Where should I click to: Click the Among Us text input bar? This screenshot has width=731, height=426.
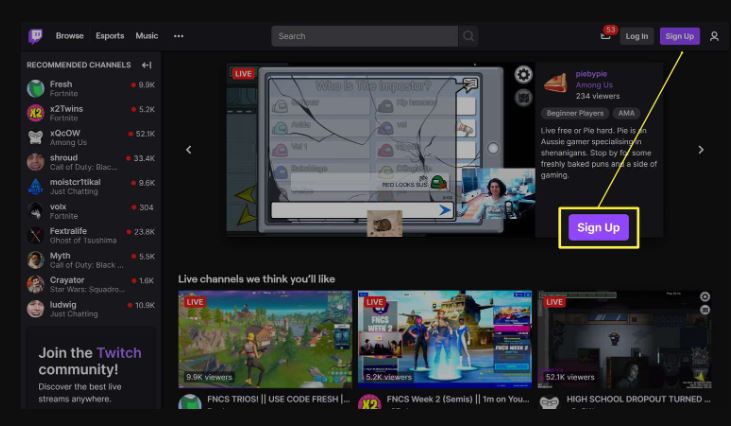(363, 210)
